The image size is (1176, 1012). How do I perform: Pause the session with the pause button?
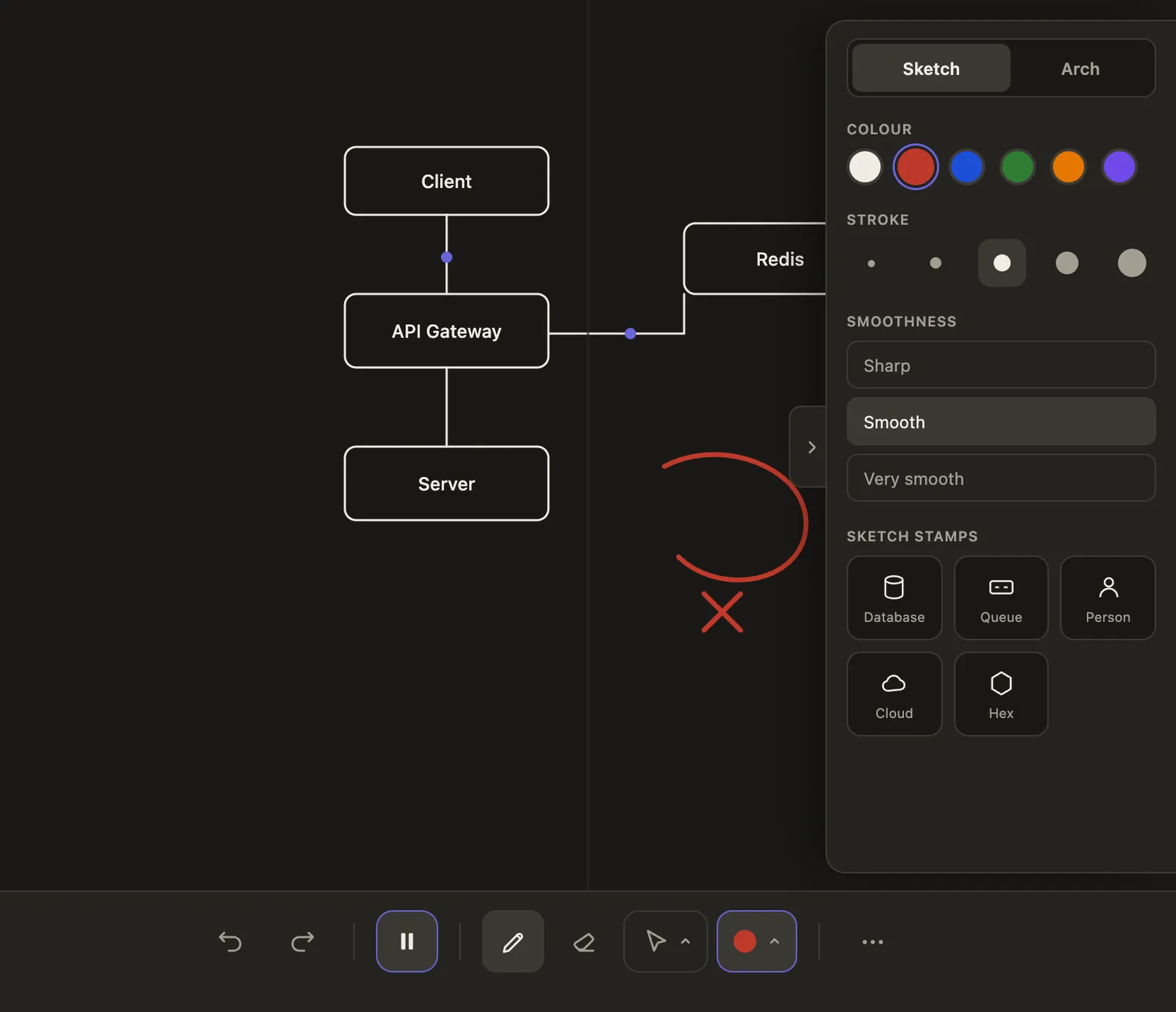(x=407, y=941)
